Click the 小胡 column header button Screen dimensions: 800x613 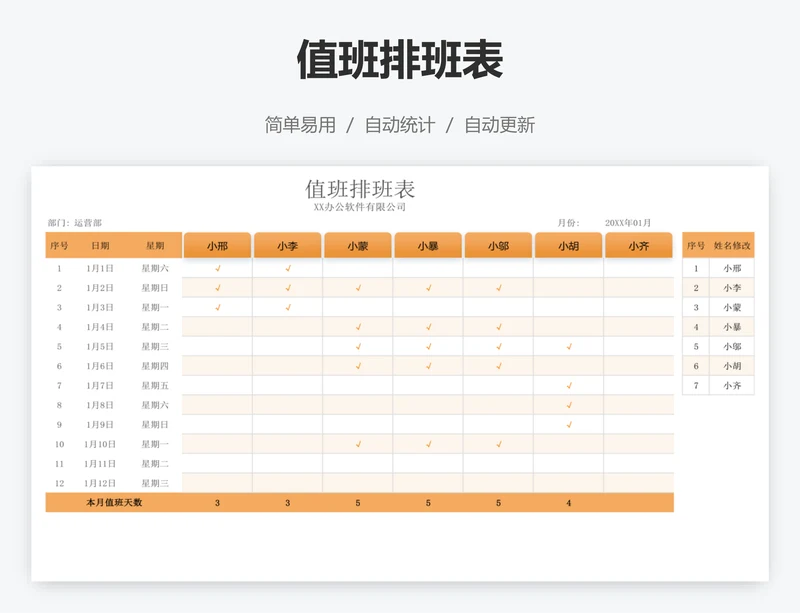568,246
